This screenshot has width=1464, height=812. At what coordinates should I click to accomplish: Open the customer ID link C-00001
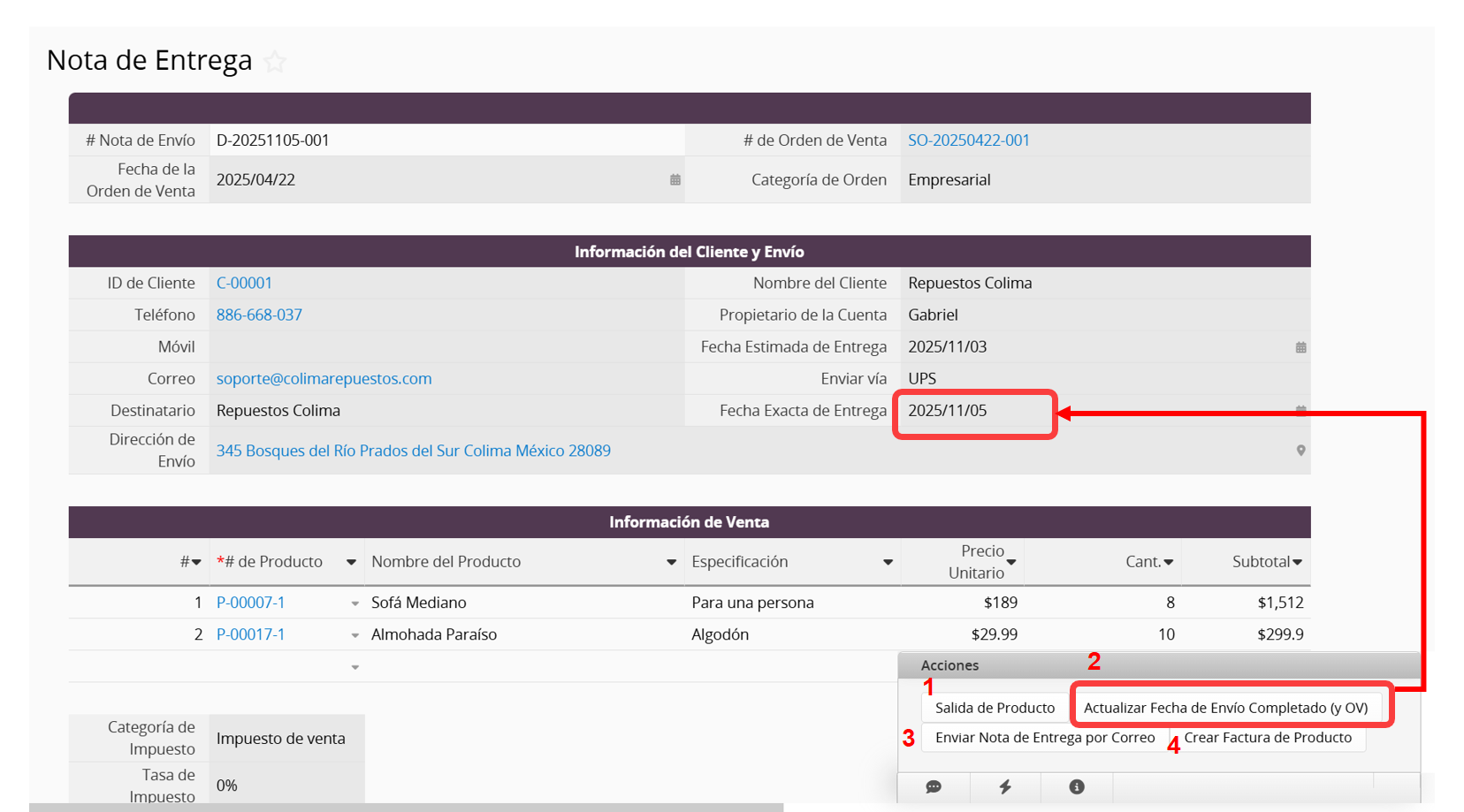244,284
